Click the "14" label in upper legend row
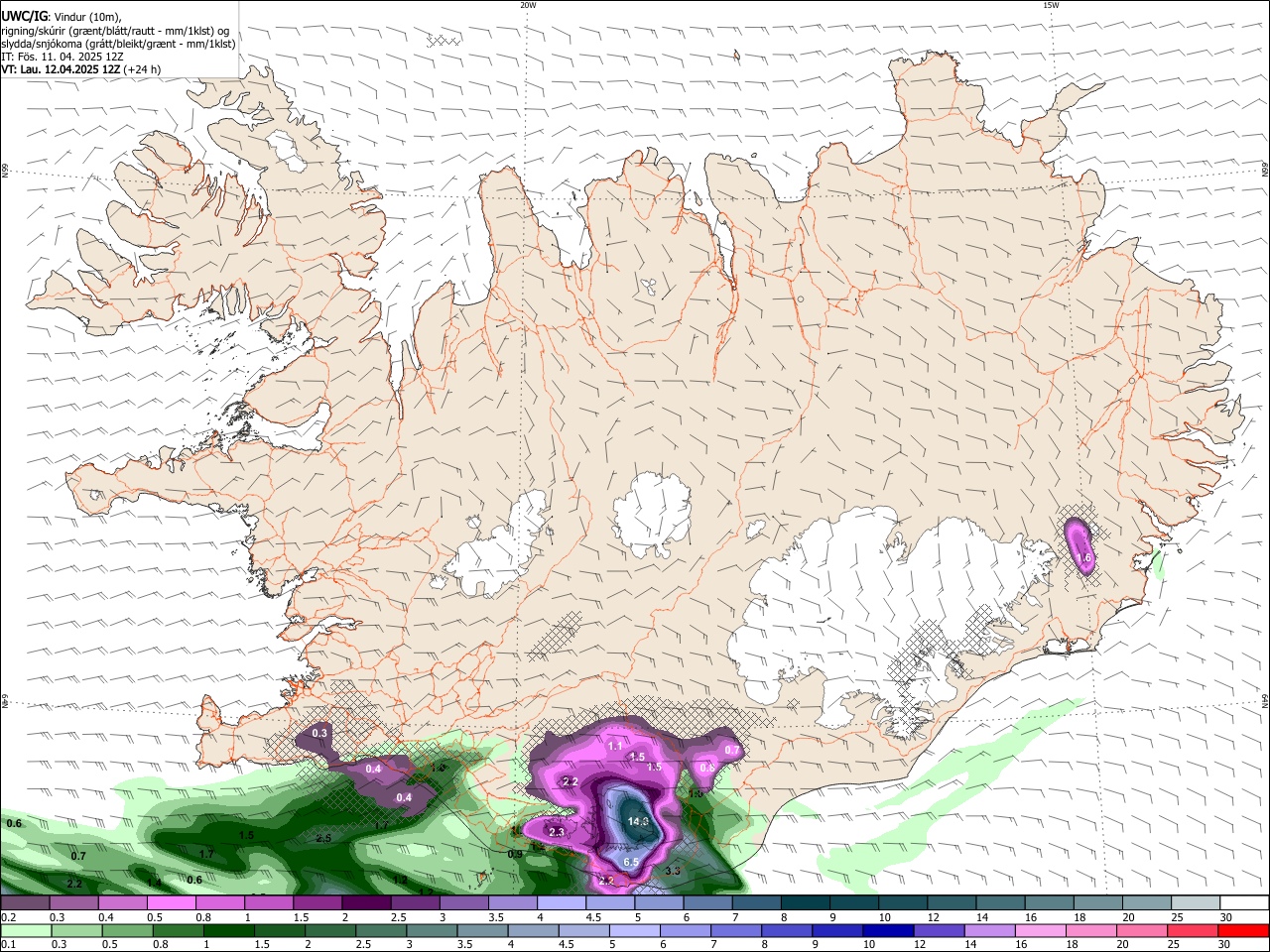 point(981,917)
